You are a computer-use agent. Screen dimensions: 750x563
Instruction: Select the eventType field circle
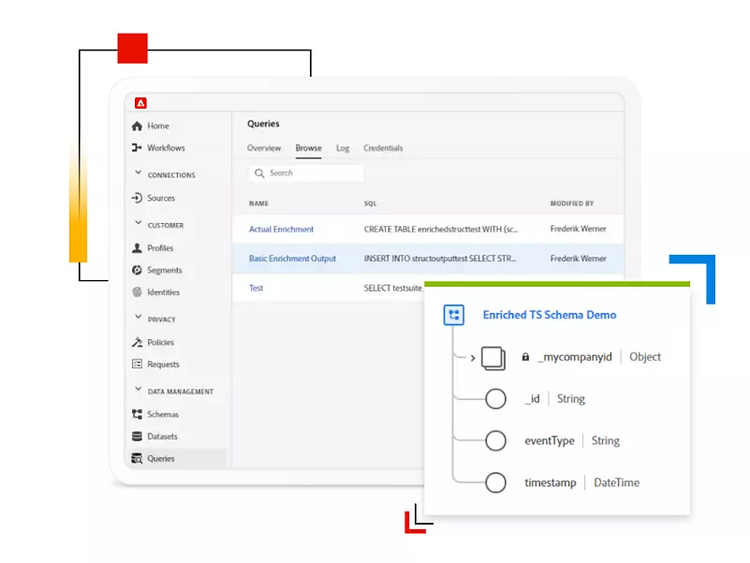point(496,441)
